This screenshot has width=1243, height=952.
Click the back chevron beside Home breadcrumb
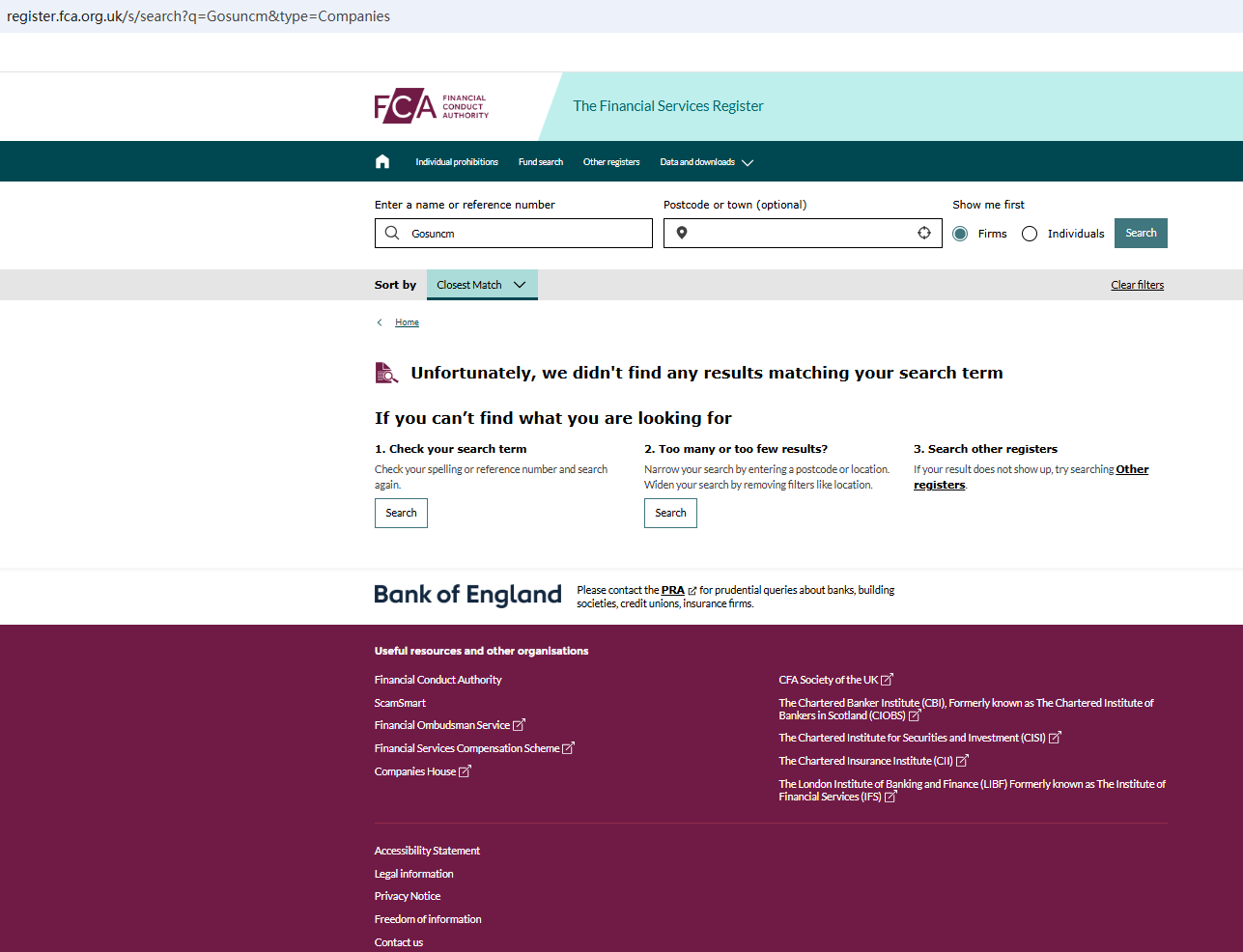380,322
